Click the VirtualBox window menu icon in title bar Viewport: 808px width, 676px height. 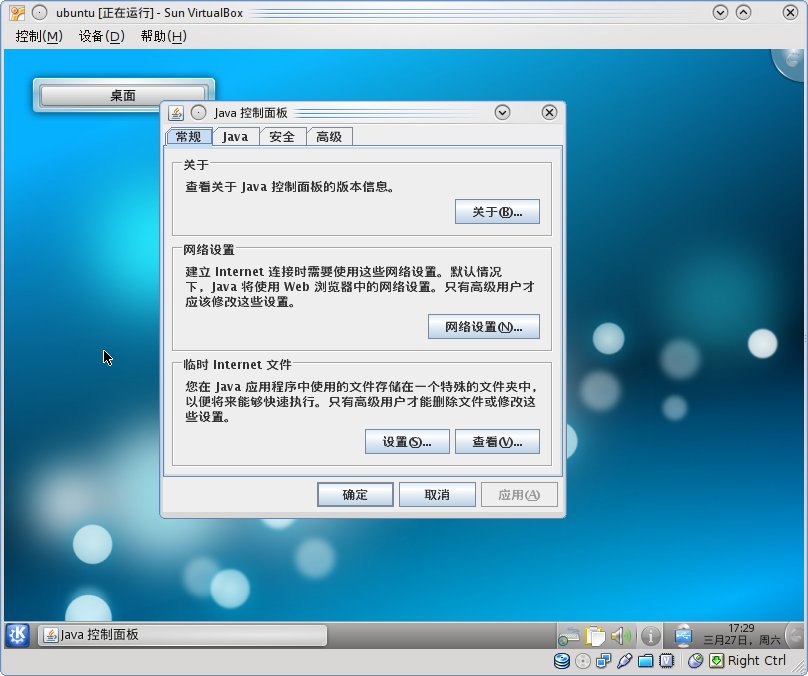(17, 13)
